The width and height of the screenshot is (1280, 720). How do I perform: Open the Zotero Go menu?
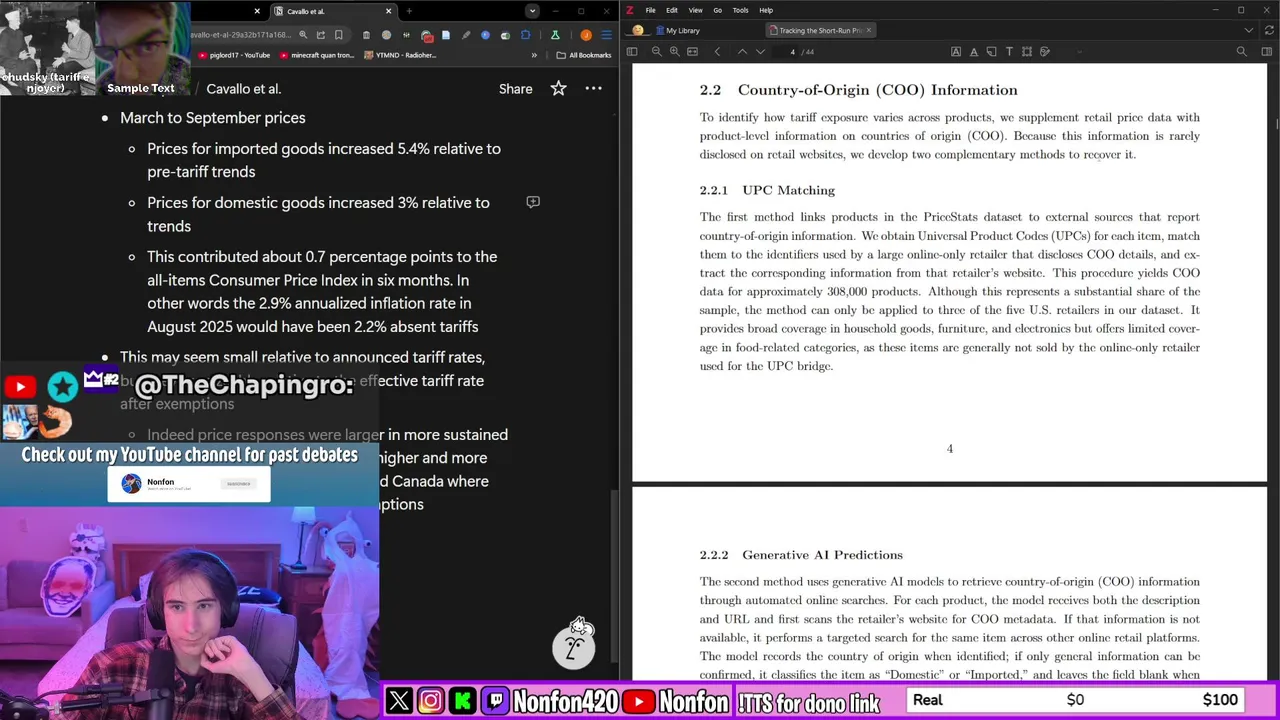(717, 10)
